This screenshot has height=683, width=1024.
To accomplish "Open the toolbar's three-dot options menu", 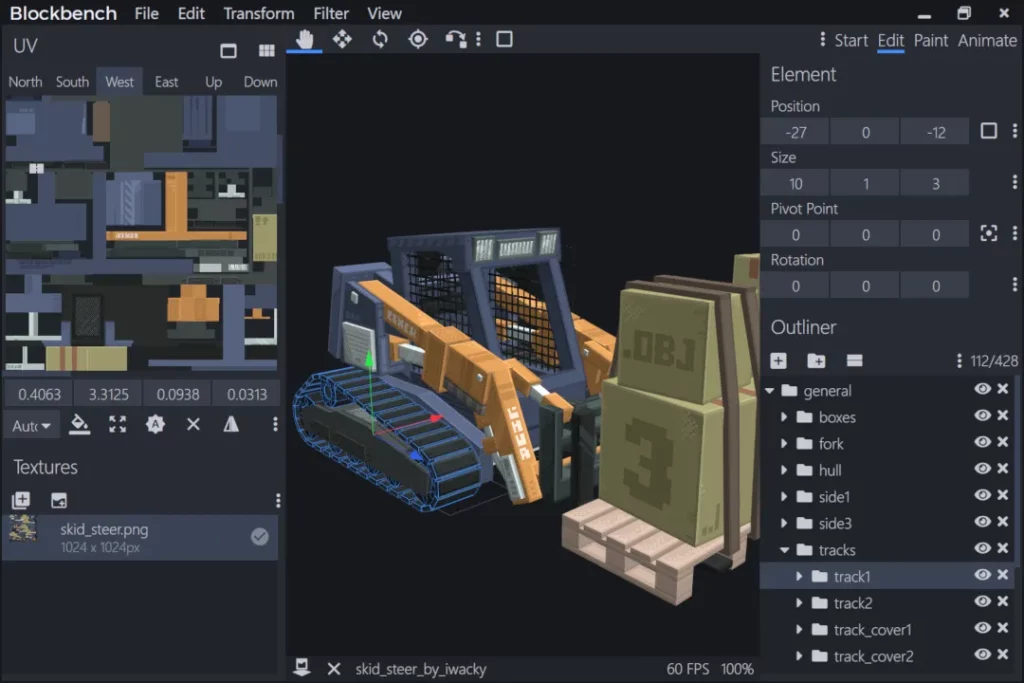I will [x=479, y=39].
